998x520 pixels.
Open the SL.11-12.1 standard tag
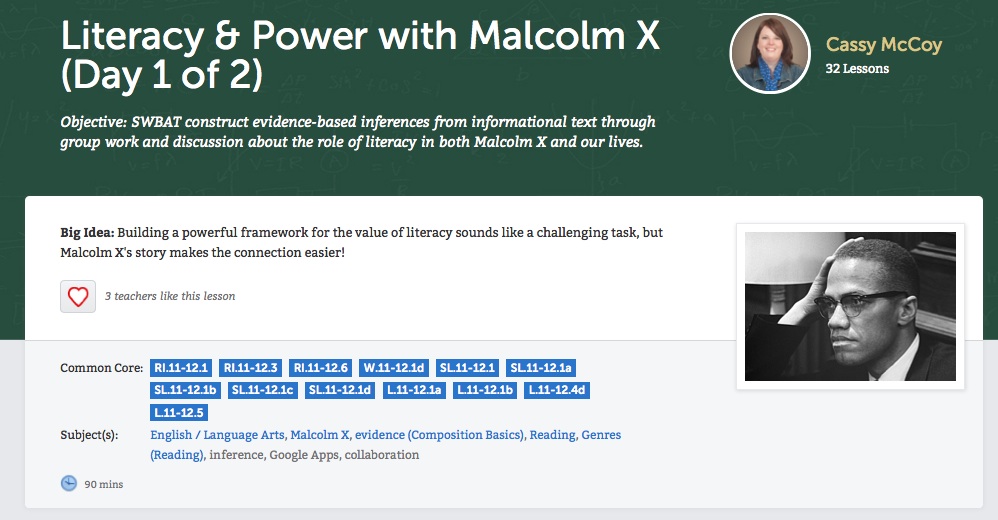coord(467,368)
